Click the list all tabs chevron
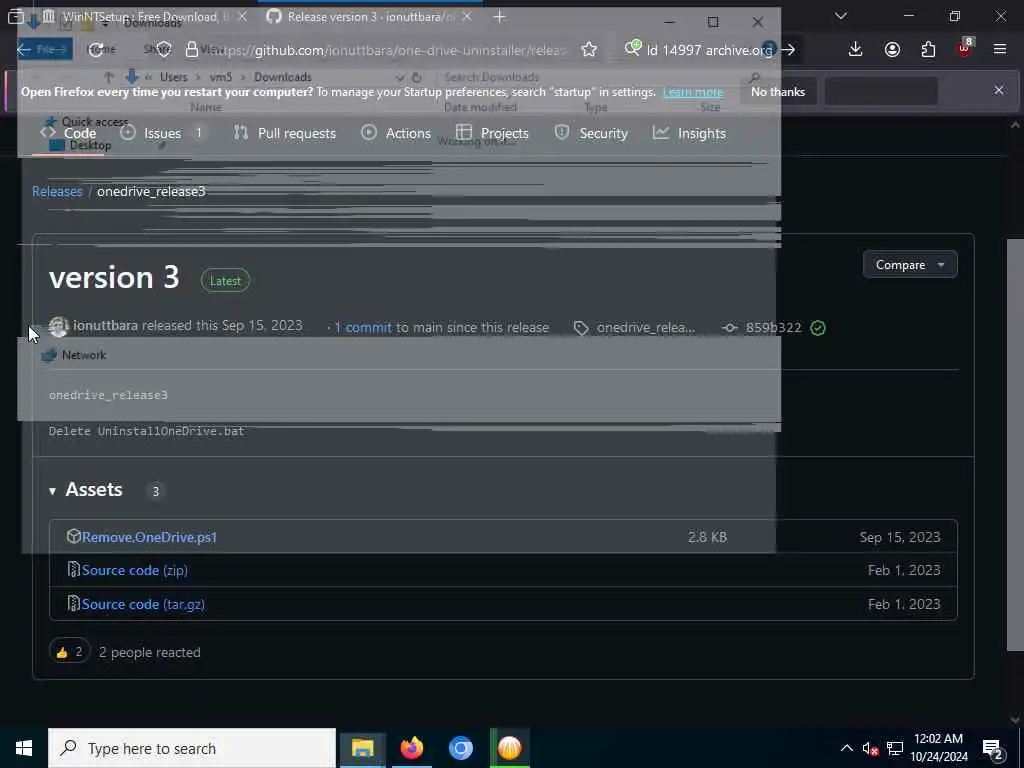 click(841, 16)
